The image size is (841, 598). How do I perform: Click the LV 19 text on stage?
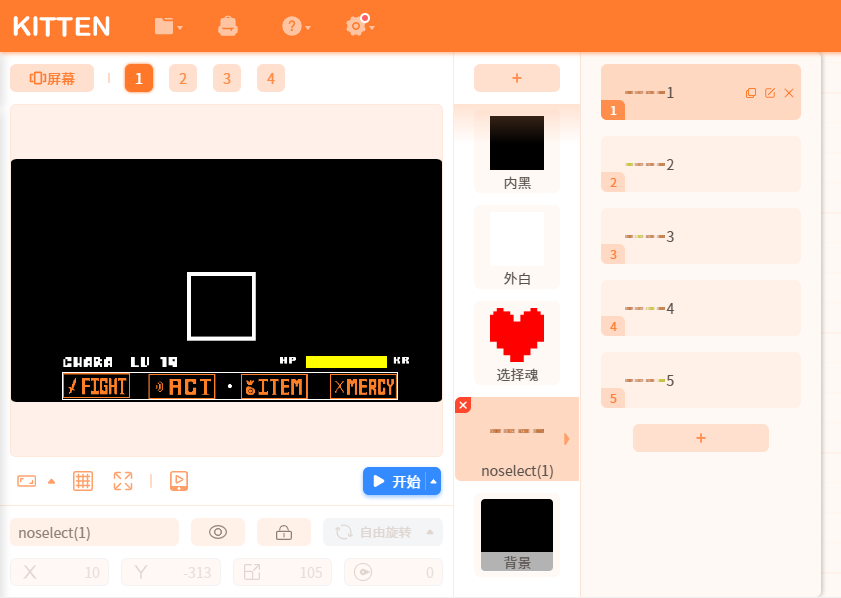pyautogui.click(x=154, y=362)
